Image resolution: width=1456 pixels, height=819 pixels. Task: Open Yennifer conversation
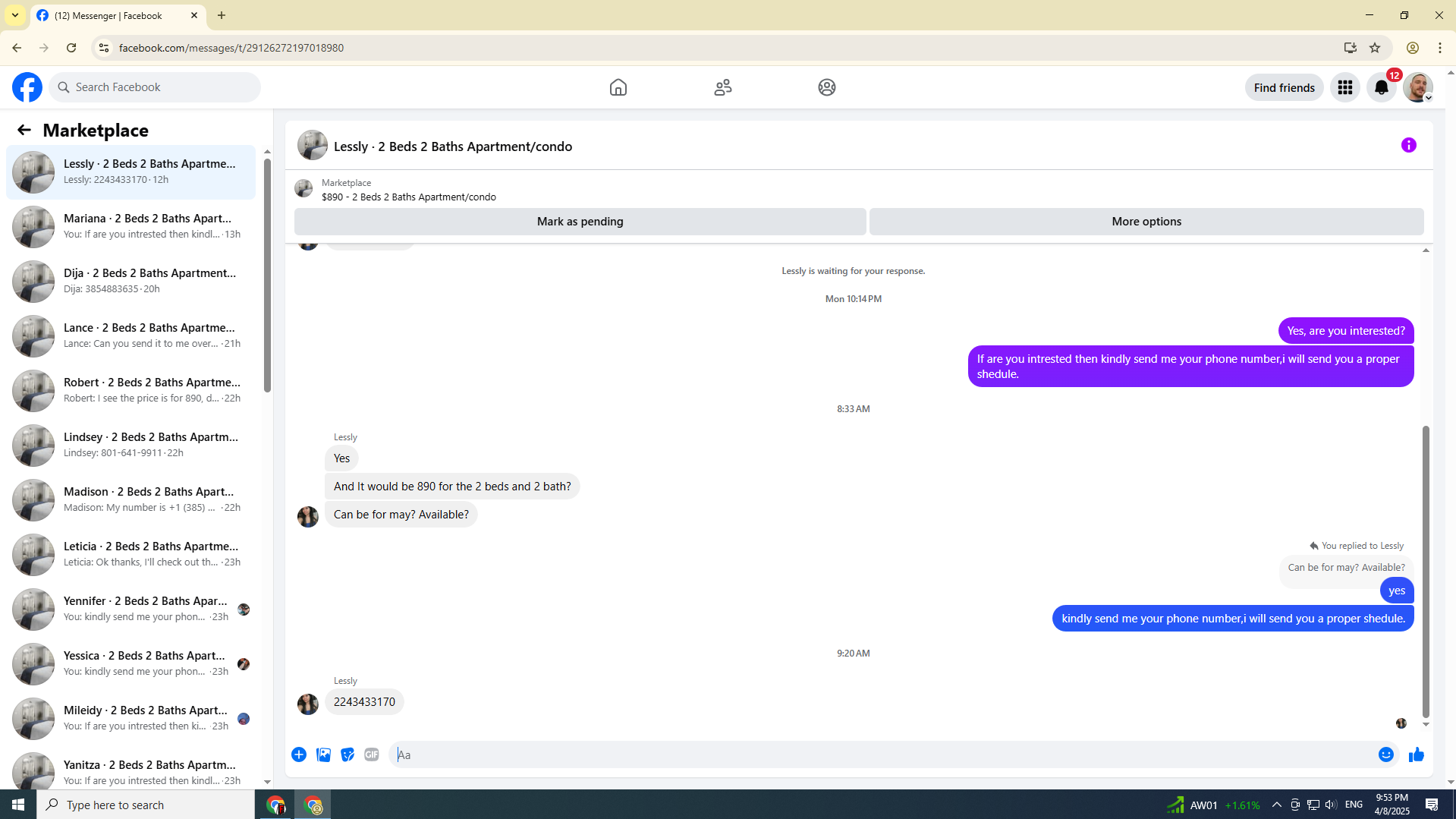point(131,610)
